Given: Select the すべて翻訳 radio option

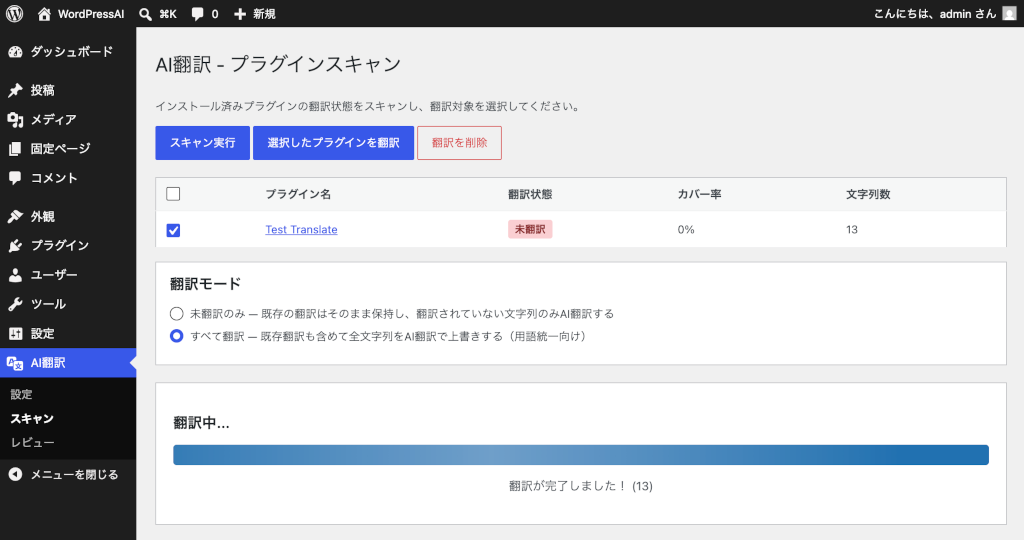Looking at the screenshot, I should [176, 336].
